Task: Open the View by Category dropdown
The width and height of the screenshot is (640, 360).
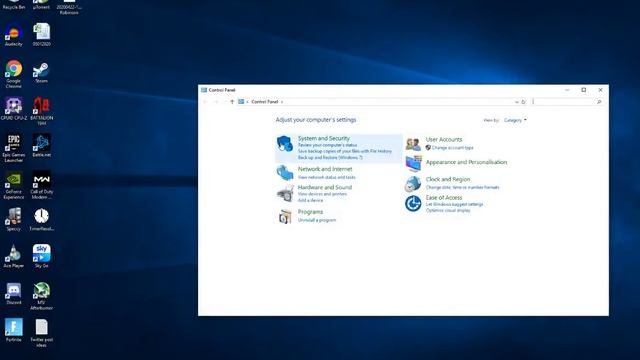Action: pos(515,120)
